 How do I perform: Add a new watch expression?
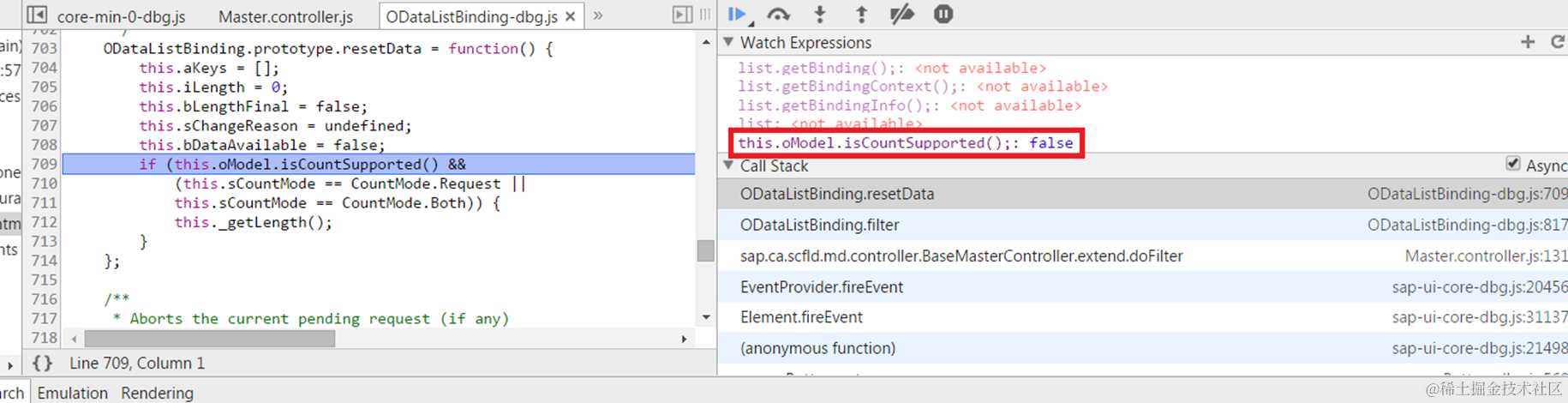[1528, 42]
